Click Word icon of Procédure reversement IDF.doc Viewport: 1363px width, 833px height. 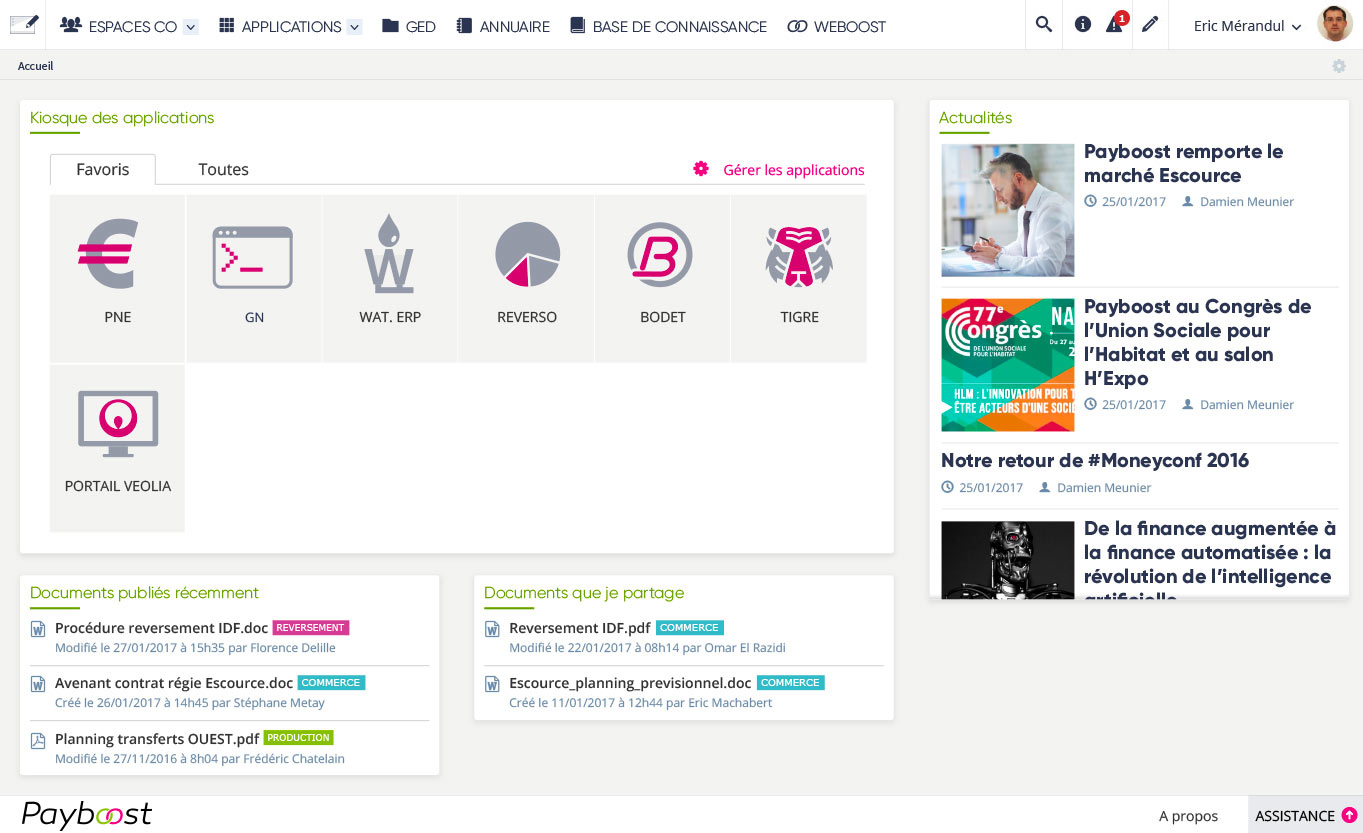[38, 629]
